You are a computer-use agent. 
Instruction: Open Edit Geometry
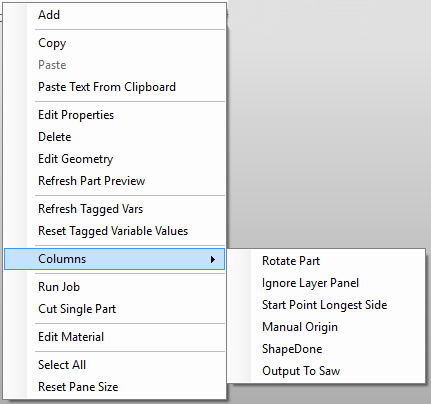(114, 159)
